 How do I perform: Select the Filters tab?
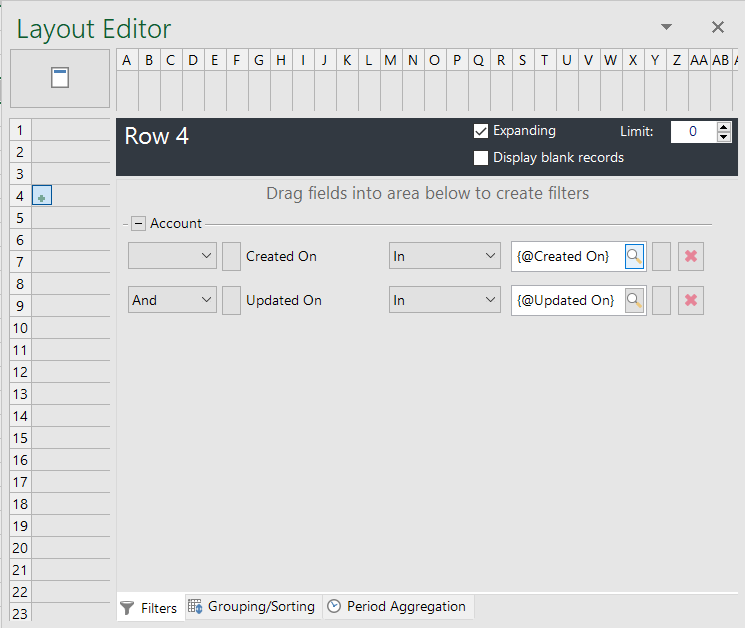click(x=149, y=607)
